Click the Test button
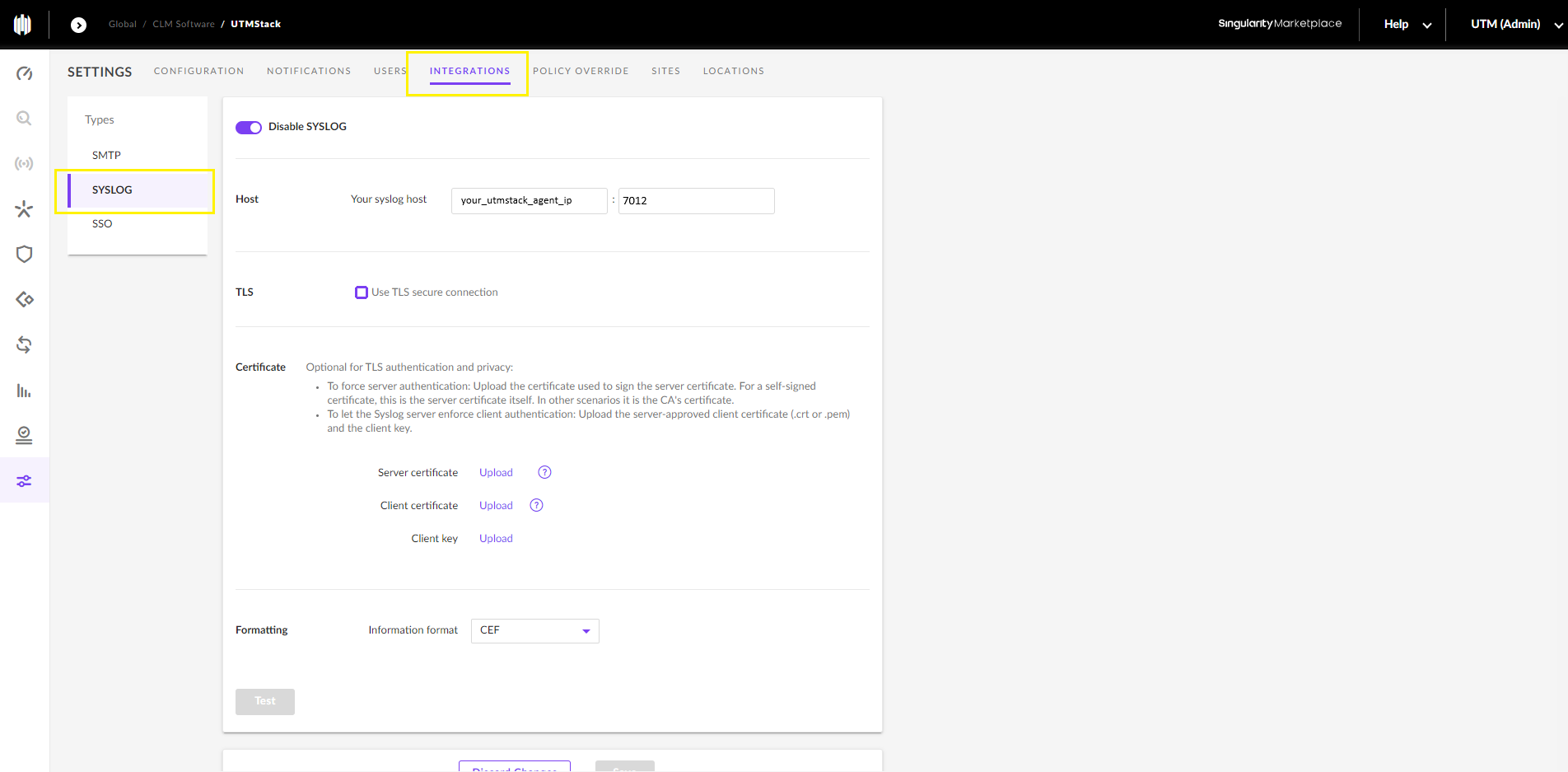The height and width of the screenshot is (772, 1568). click(265, 701)
